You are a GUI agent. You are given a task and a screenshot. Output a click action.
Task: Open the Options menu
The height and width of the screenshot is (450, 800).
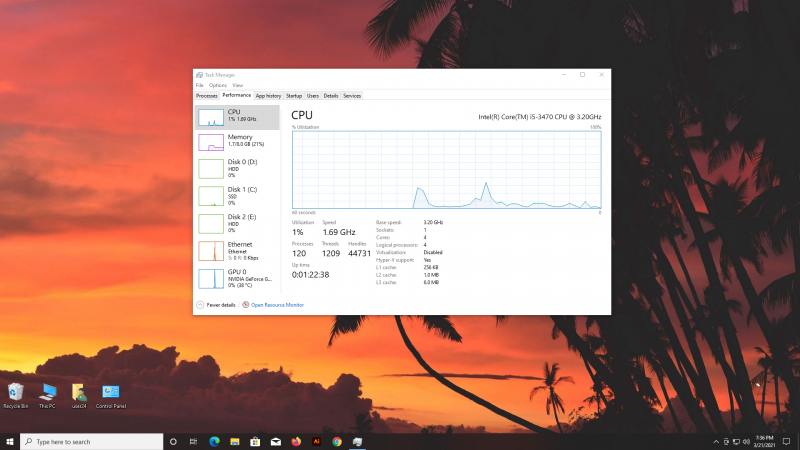coord(218,86)
